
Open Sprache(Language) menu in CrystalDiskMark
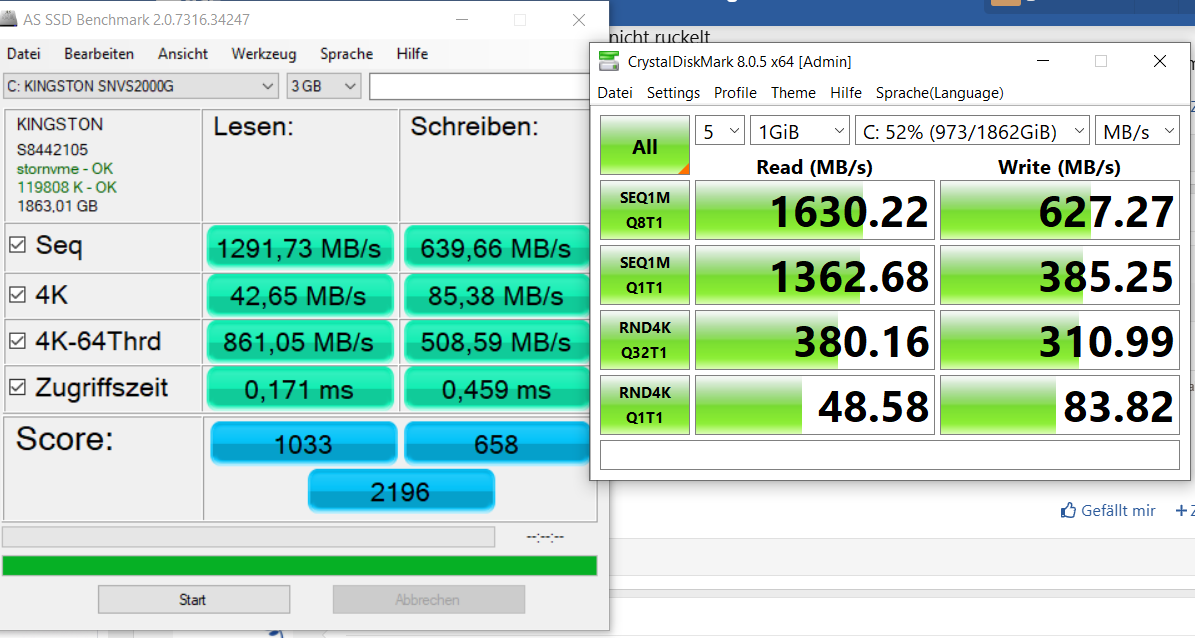coord(940,92)
